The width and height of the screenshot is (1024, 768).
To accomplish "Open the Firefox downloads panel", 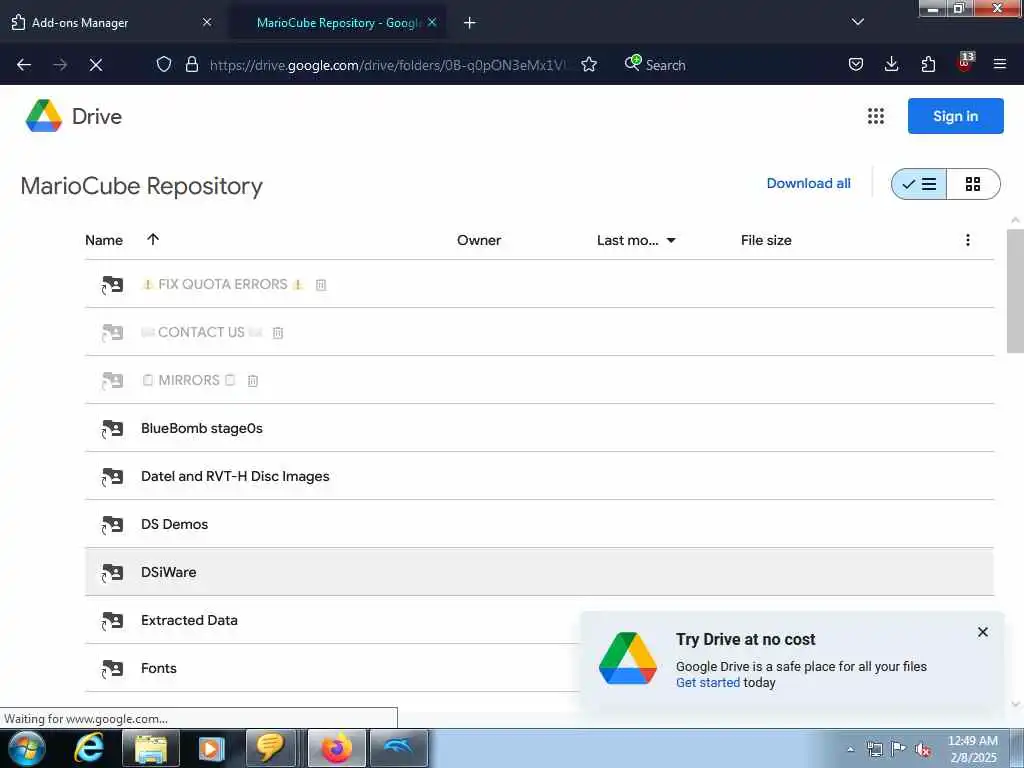I will [x=891, y=64].
